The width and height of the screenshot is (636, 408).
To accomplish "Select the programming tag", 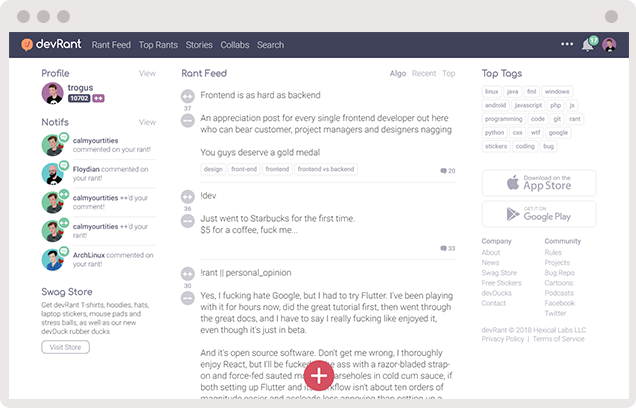I will point(503,119).
